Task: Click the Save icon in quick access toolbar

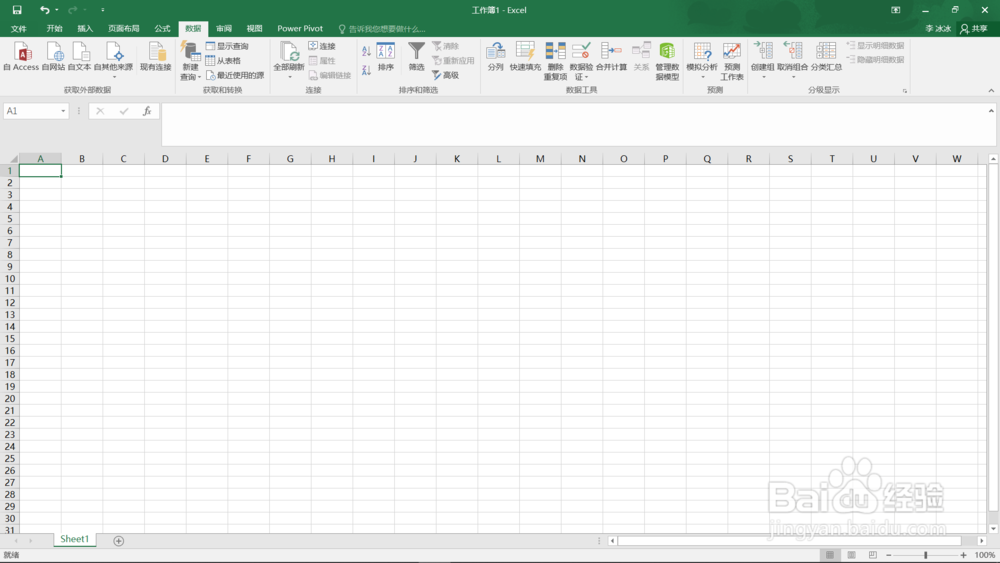Action: tap(17, 10)
